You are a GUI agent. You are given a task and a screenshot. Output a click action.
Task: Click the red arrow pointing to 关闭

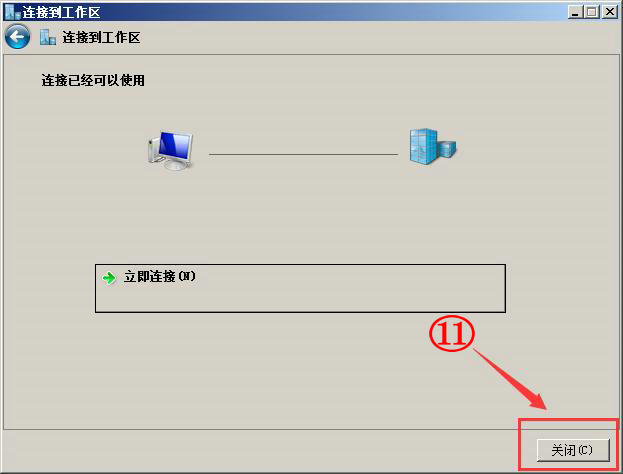(511, 379)
